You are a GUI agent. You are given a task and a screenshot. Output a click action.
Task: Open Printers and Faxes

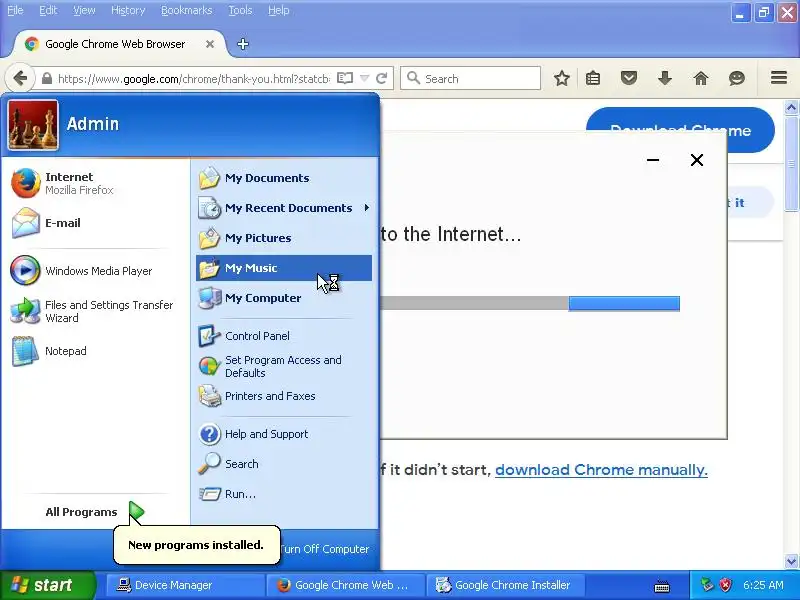[x=284, y=396]
